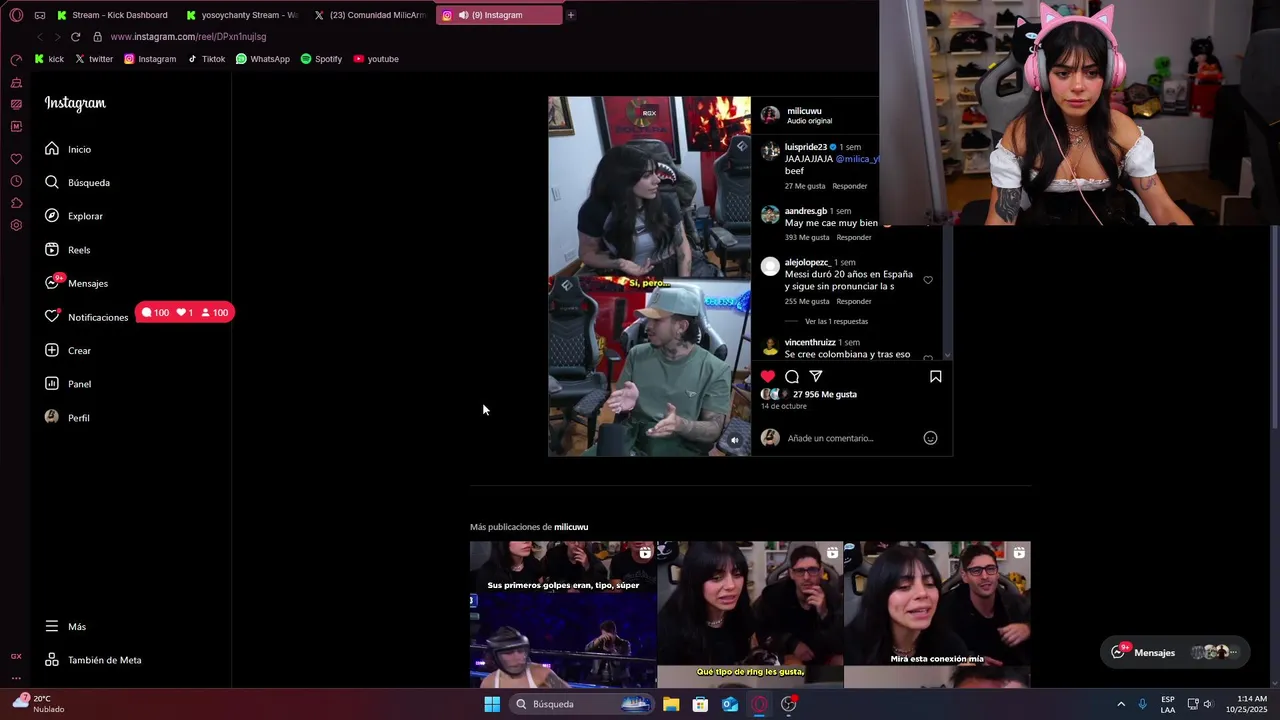Share the reel with paper plane icon

(816, 377)
